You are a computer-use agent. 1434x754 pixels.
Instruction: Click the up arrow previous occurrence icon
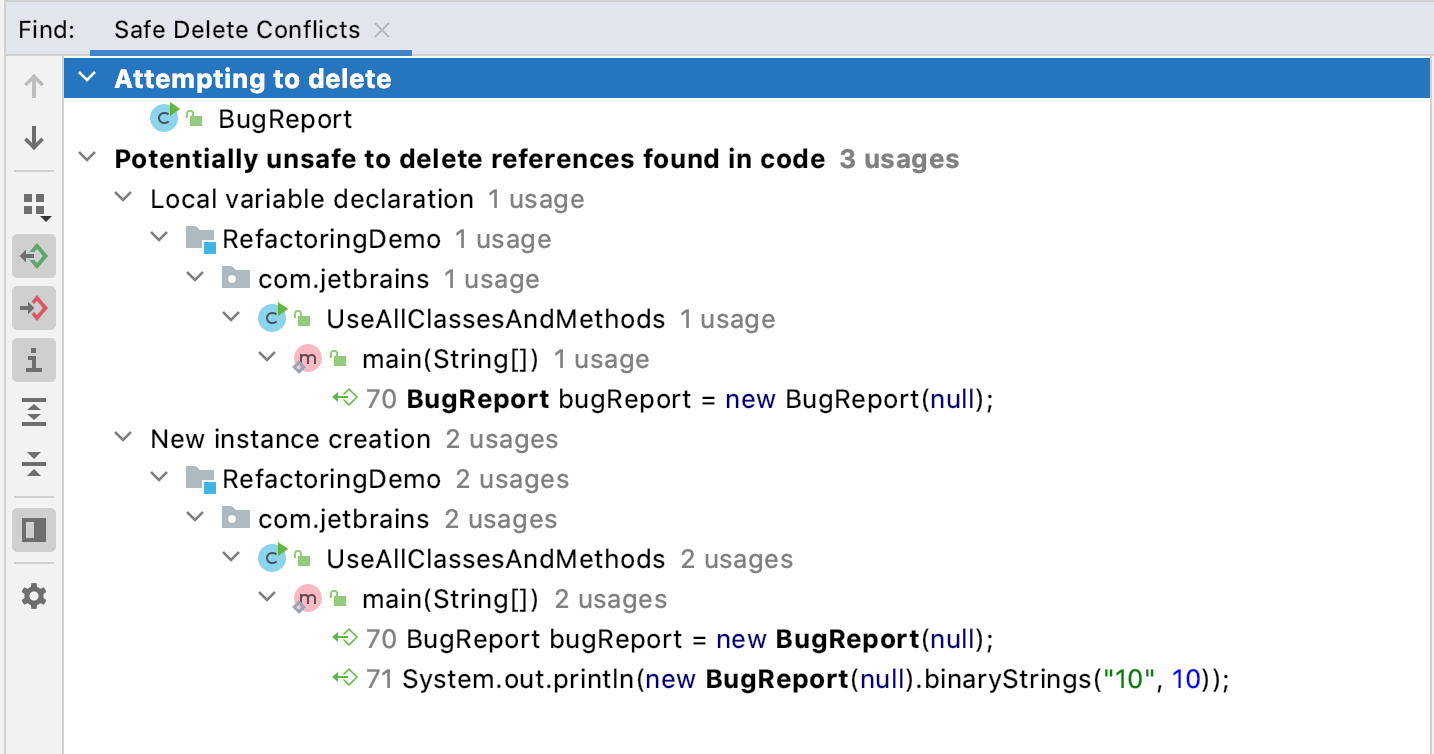tap(34, 87)
